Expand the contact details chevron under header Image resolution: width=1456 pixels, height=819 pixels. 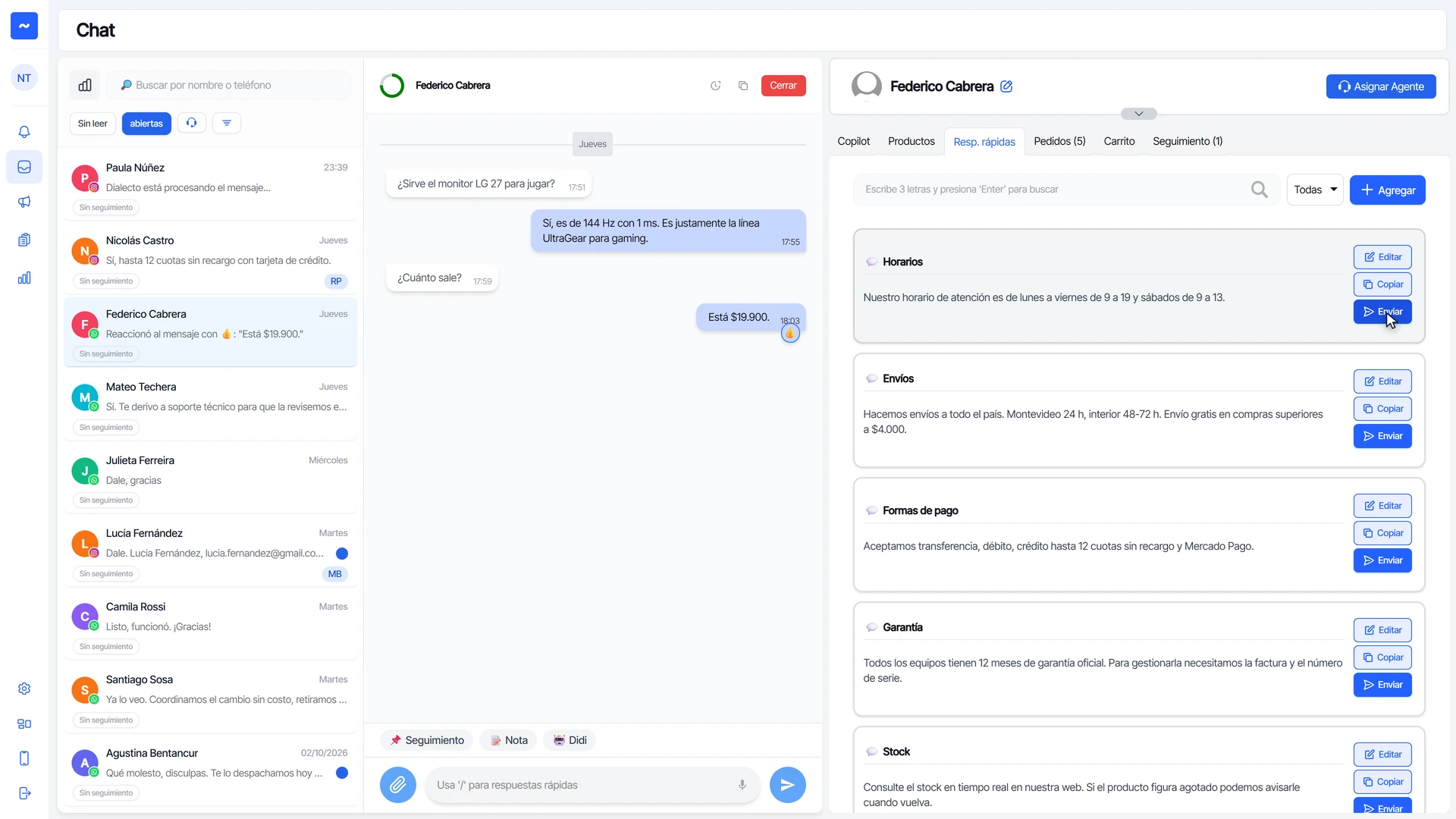[x=1139, y=114]
